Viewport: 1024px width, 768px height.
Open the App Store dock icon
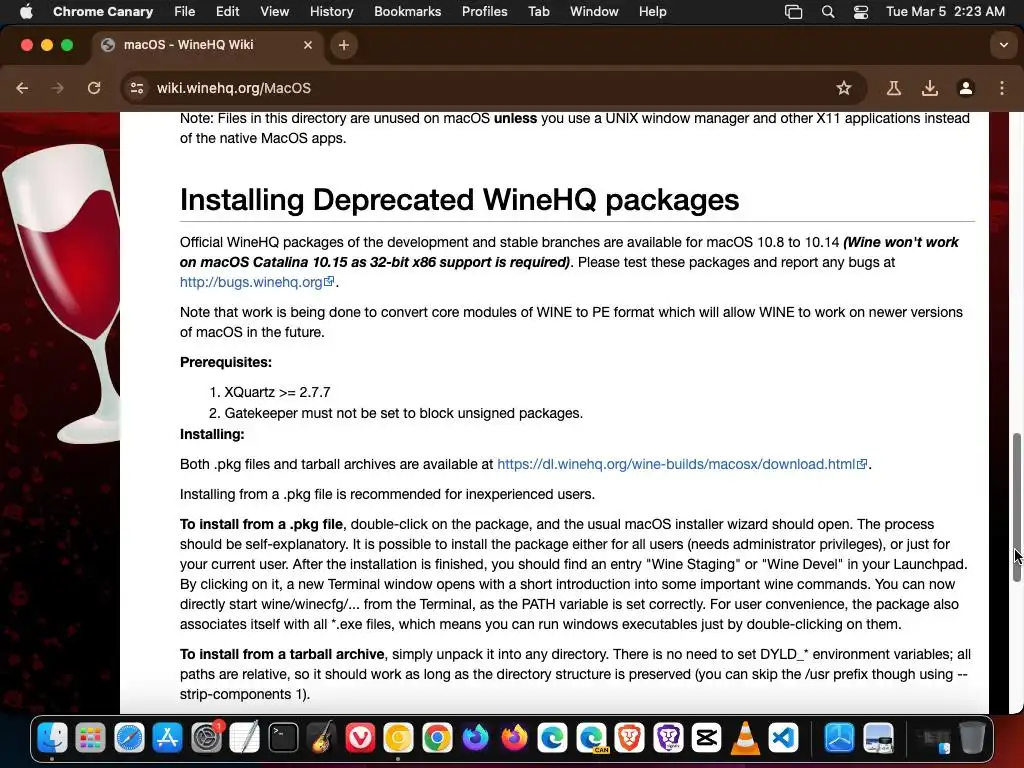[168, 738]
